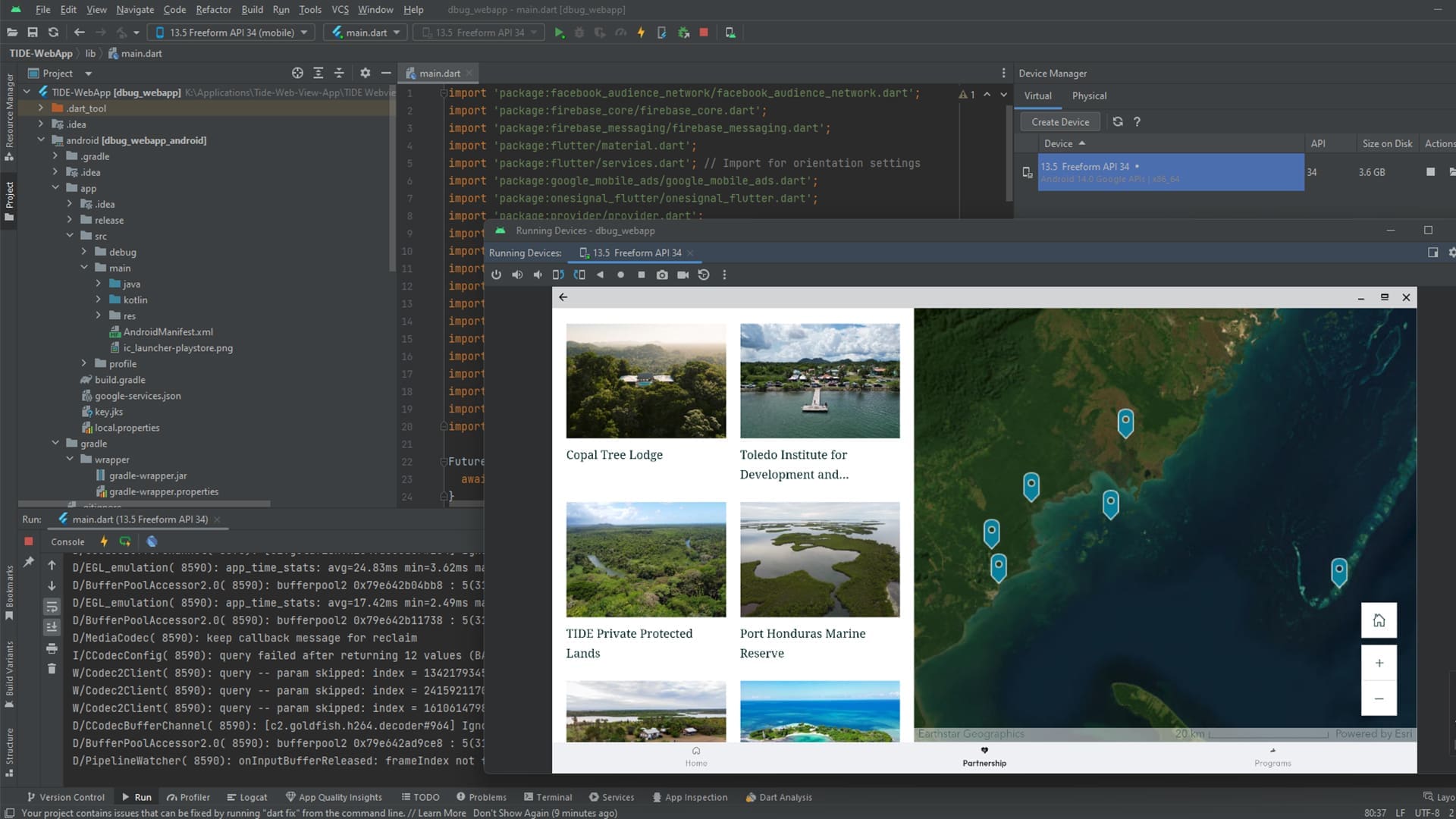
Task: Toggle soft-wrap in Run console
Action: pyautogui.click(x=52, y=607)
